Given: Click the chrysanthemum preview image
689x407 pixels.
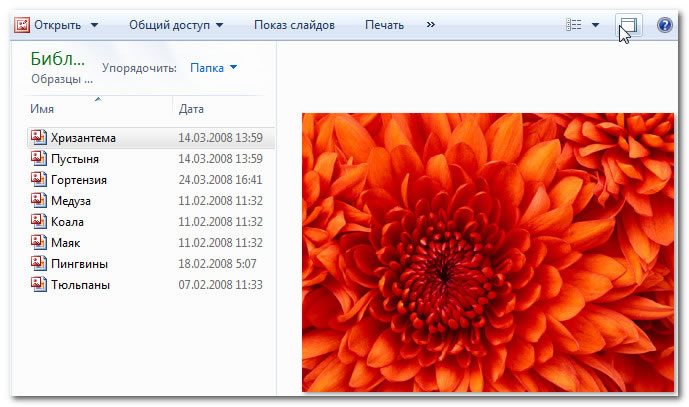Looking at the screenshot, I should click(x=487, y=252).
